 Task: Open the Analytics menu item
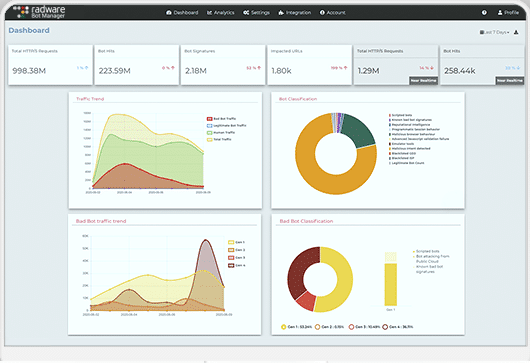pyautogui.click(x=220, y=13)
